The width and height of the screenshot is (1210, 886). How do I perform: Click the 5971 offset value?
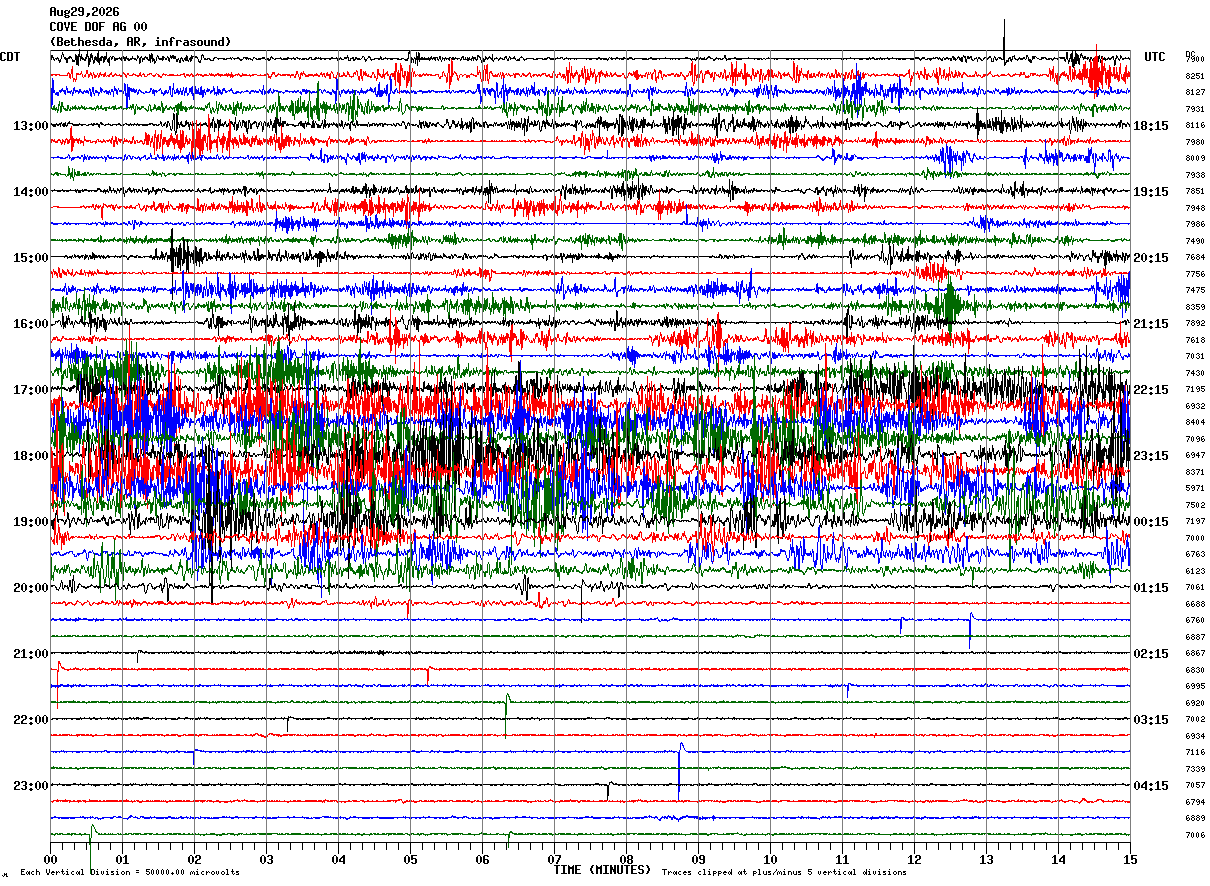[1195, 489]
